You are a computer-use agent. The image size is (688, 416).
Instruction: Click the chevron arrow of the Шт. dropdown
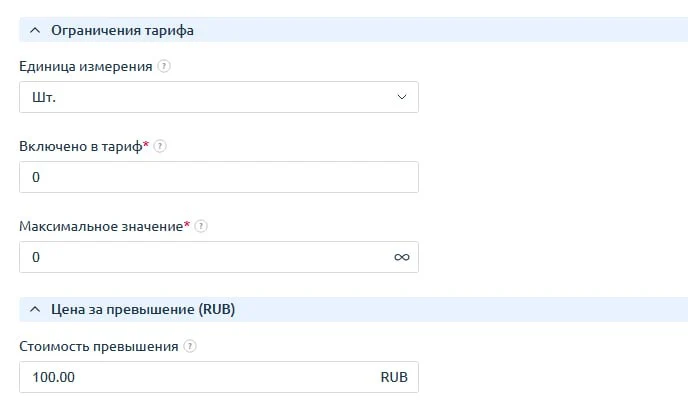point(401,97)
